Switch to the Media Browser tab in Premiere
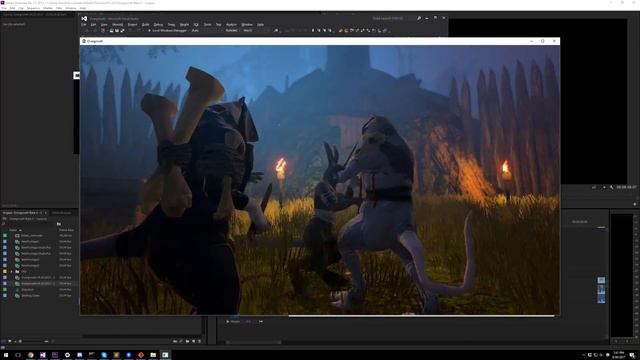 (62, 213)
